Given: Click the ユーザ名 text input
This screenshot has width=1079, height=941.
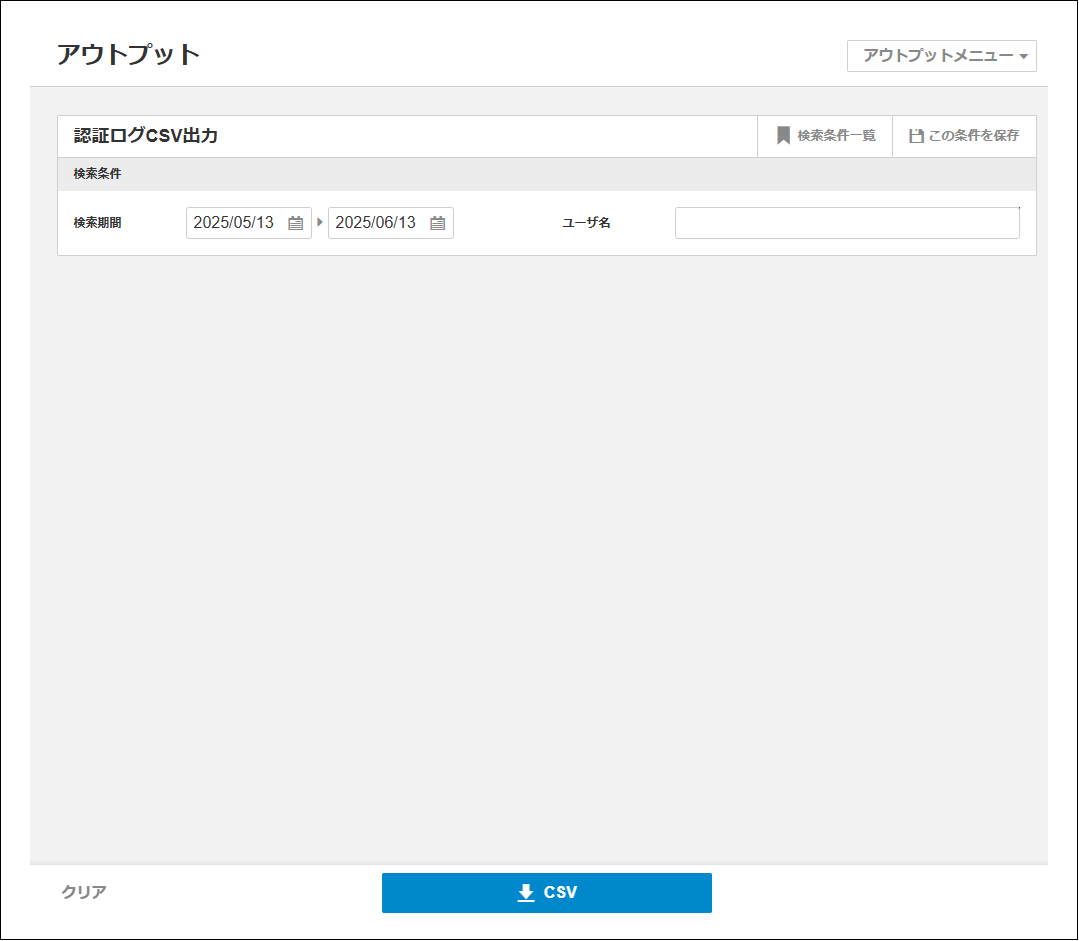Looking at the screenshot, I should tap(847, 222).
